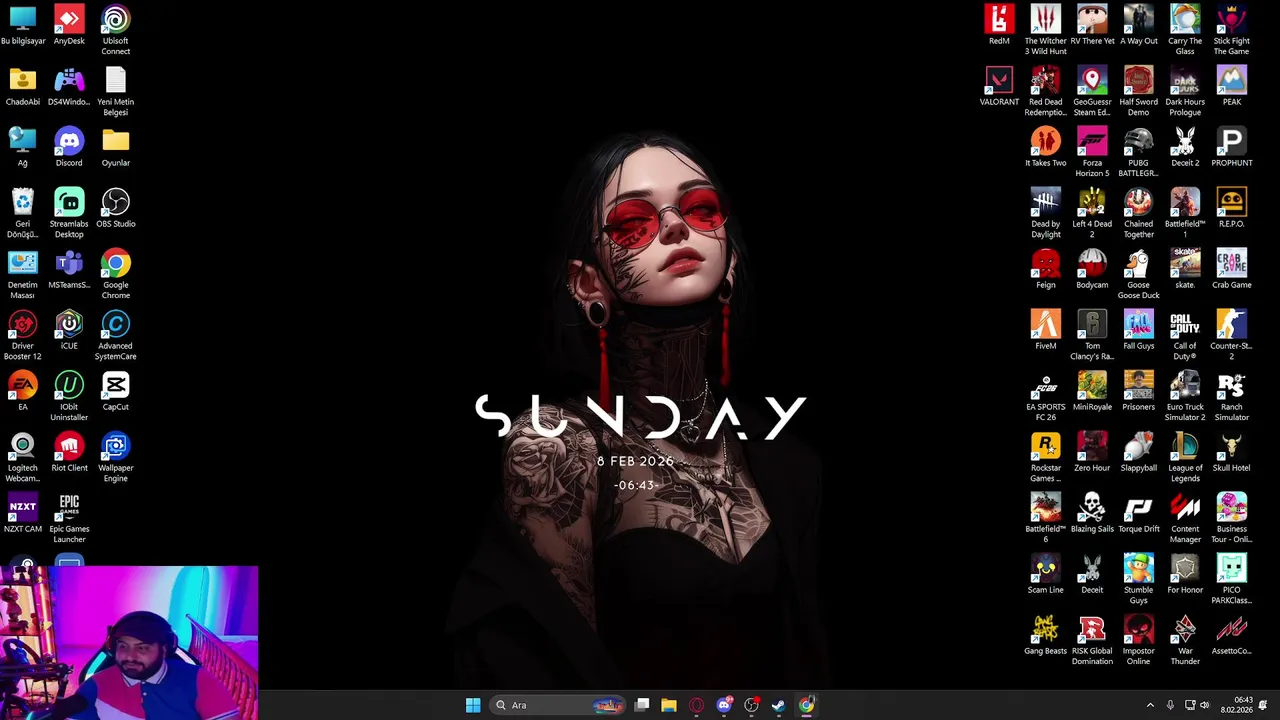Open Rockstar Games Launcher shortcut
The width and height of the screenshot is (1280, 720).
click(1045, 457)
